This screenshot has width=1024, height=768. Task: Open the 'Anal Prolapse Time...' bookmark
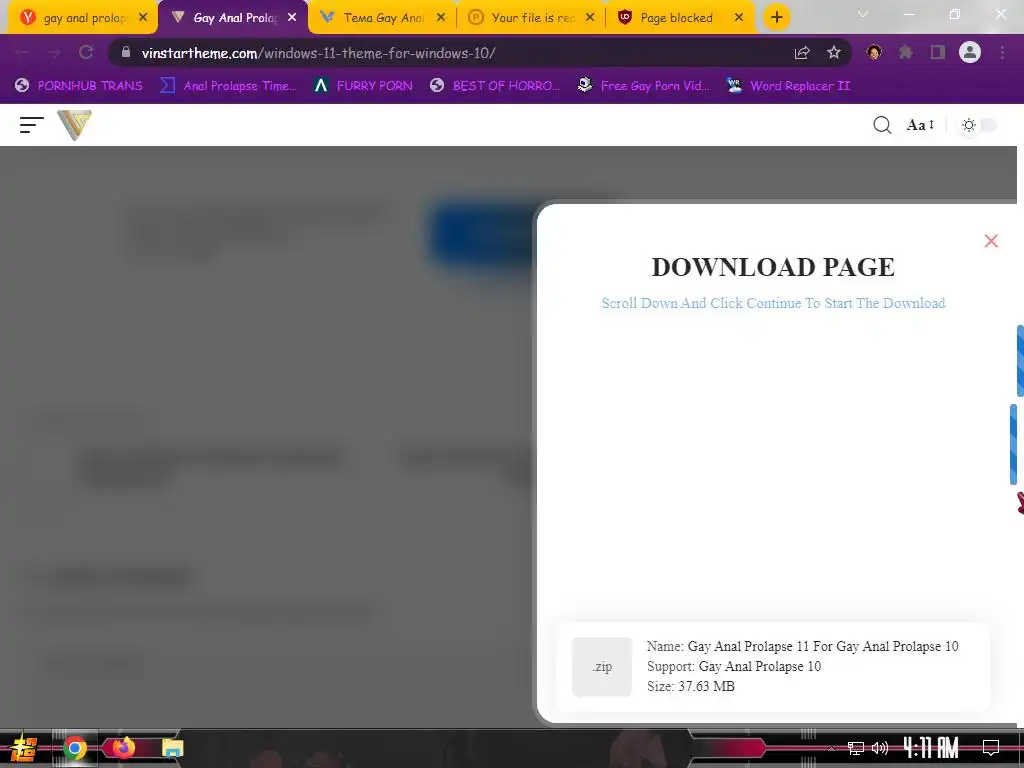click(229, 86)
